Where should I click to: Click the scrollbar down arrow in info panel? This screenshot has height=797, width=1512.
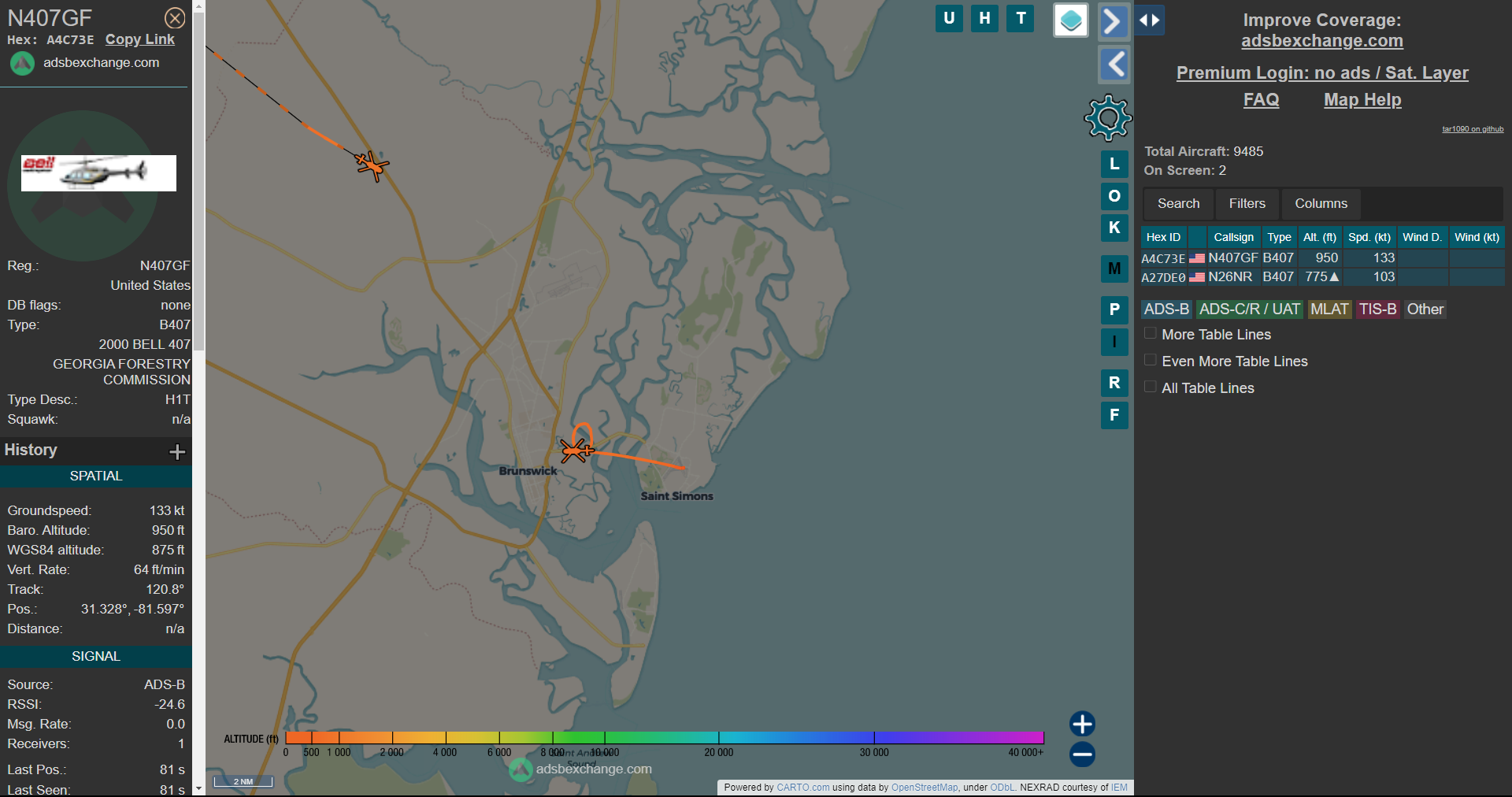[x=199, y=788]
